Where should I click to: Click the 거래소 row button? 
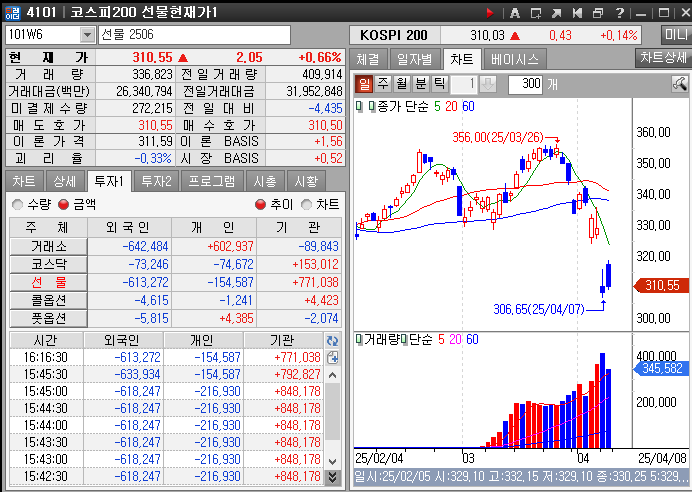(x=49, y=246)
